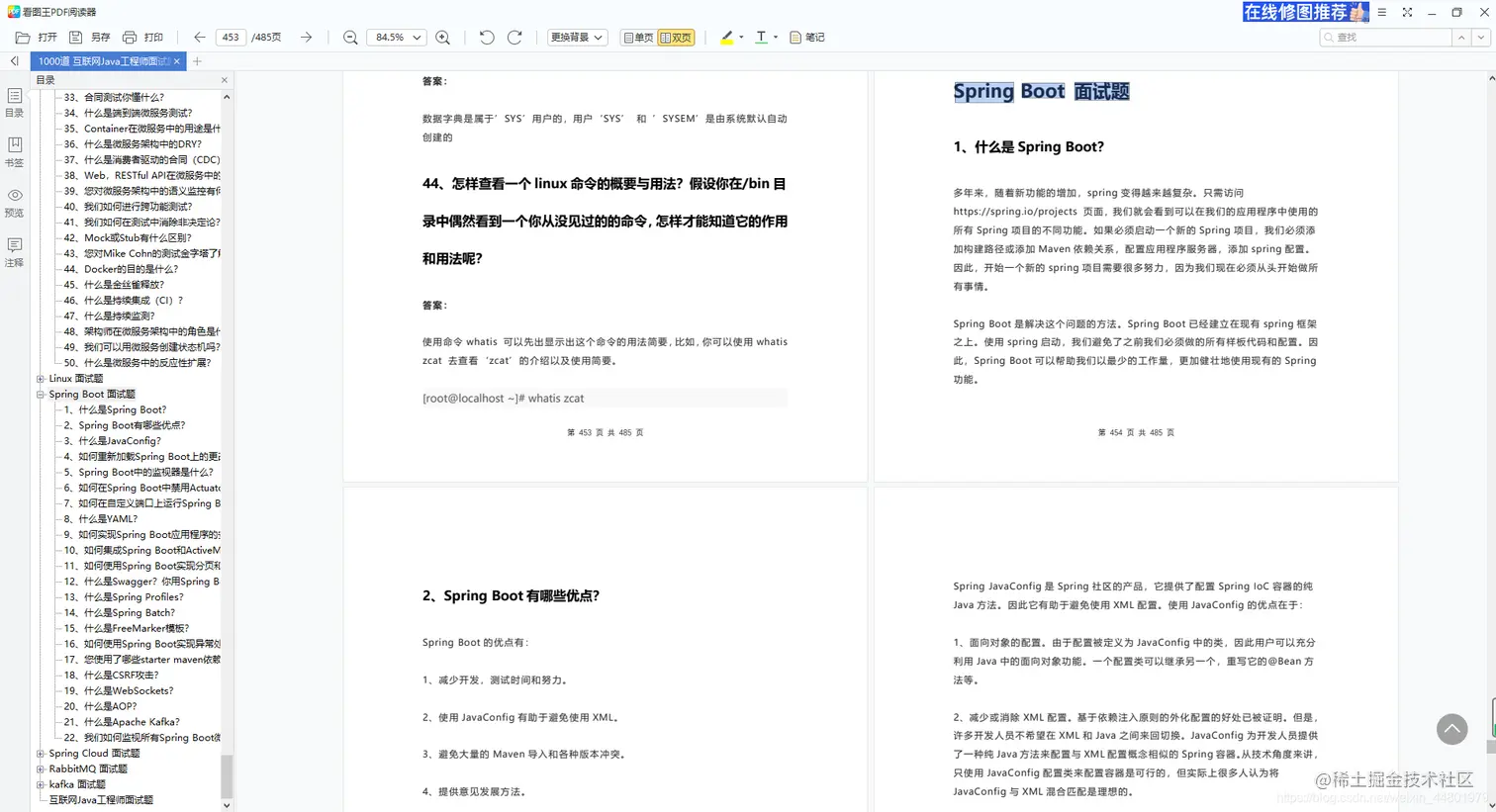This screenshot has width=1496, height=812.
Task: Expand the Linux 面试题 section
Action: 42,378
